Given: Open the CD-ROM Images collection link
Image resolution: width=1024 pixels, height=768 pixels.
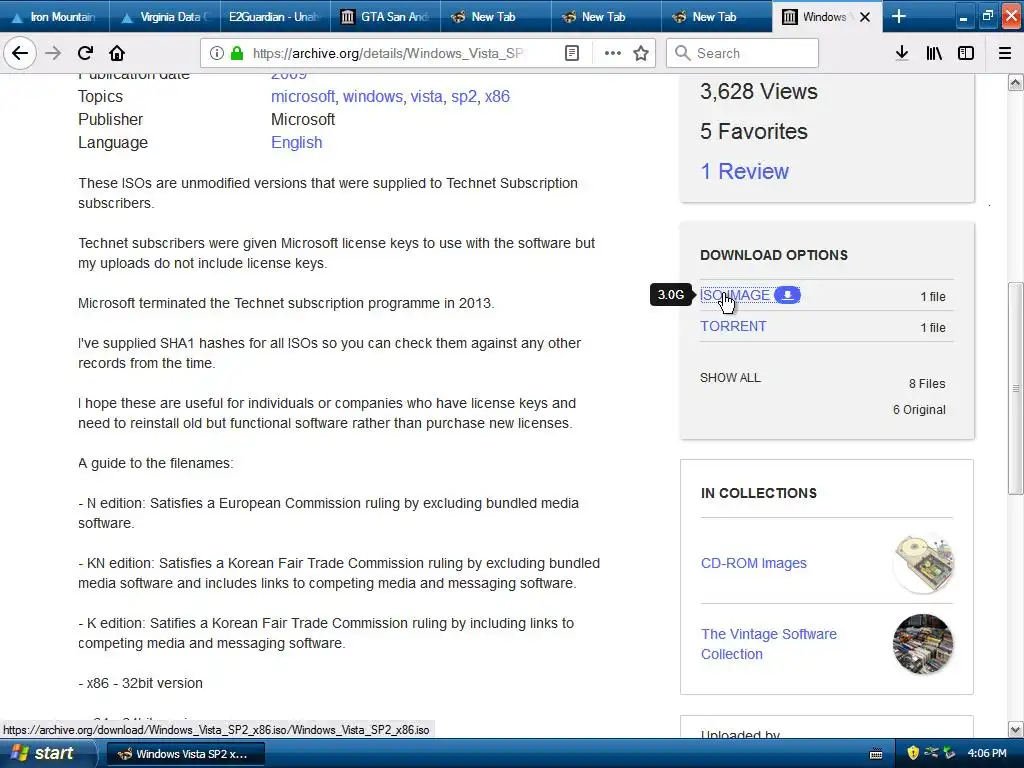Looking at the screenshot, I should click(754, 563).
